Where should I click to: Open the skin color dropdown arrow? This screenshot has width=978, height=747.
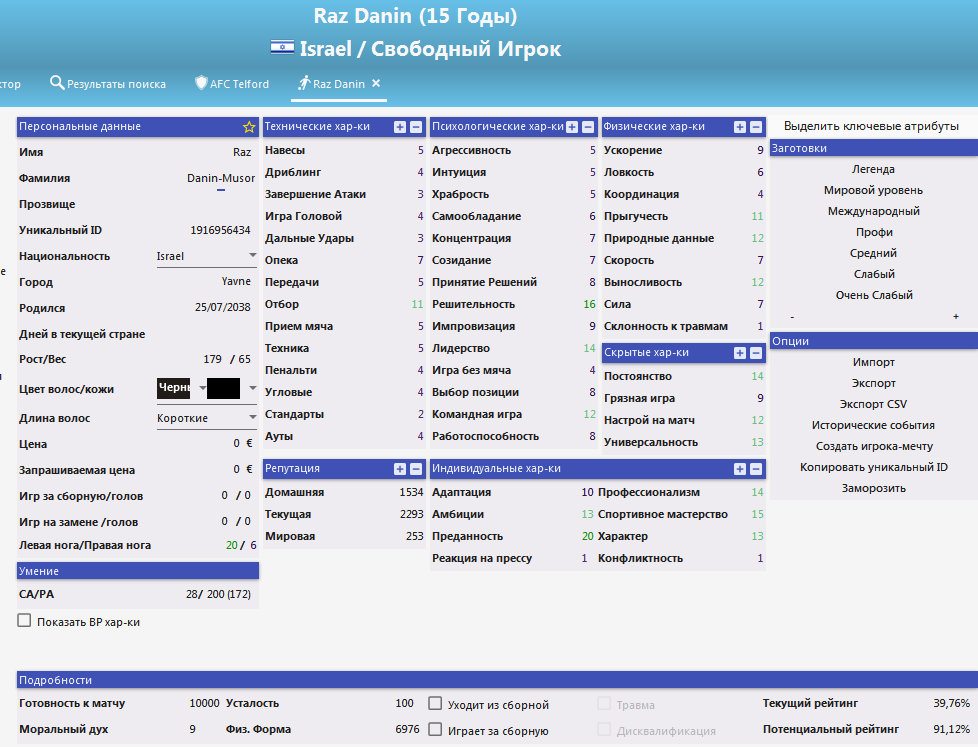252,388
